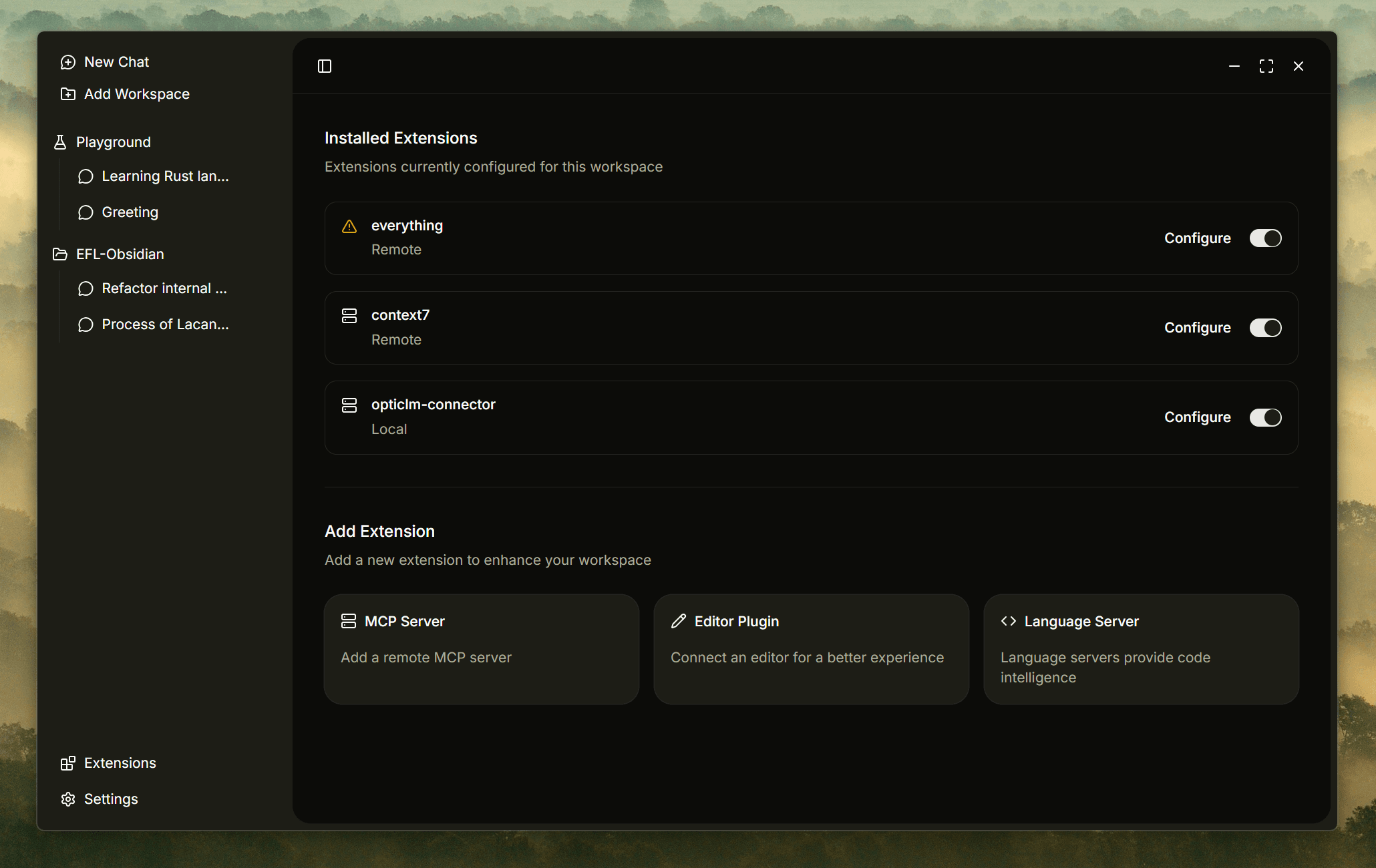Click the Add Workspace folder icon
The width and height of the screenshot is (1376, 868).
(x=68, y=94)
